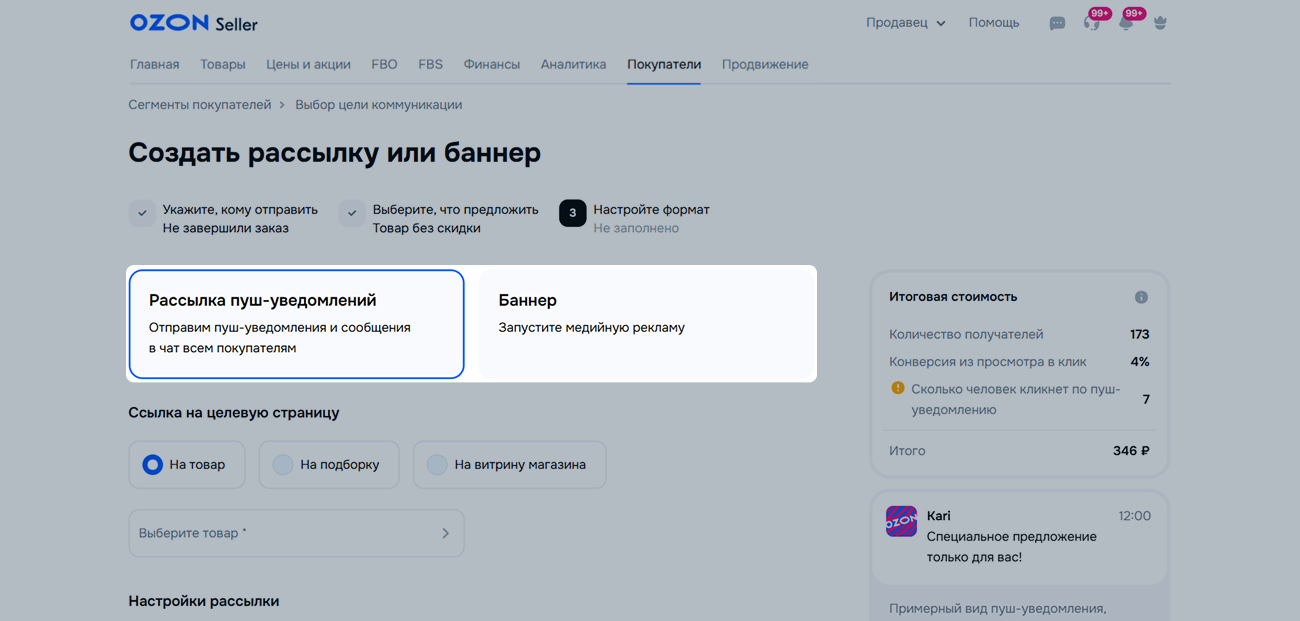Open the chat messages icon
Viewport: 1300px width, 621px height.
(x=1057, y=23)
